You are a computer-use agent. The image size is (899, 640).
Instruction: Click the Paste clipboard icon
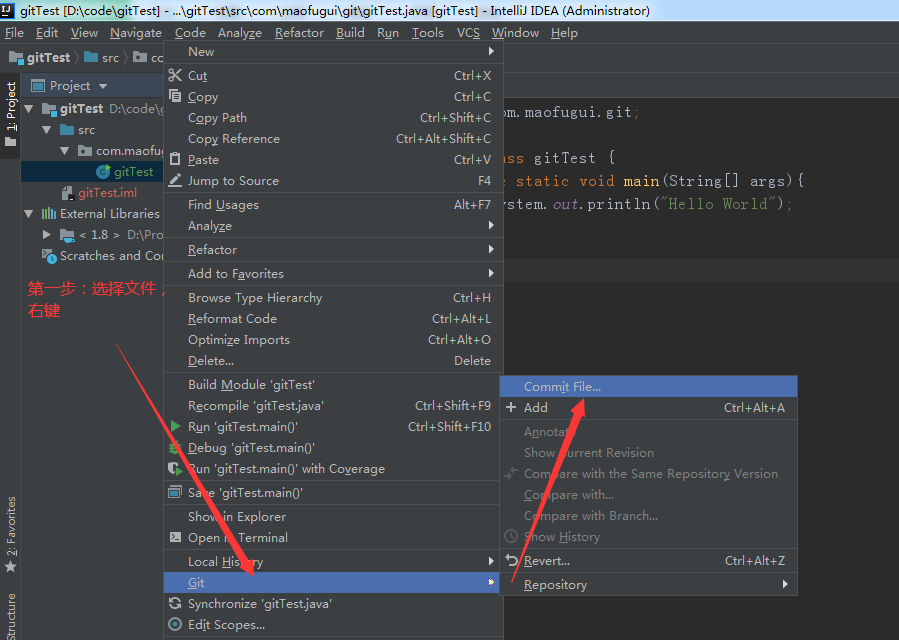(x=175, y=159)
